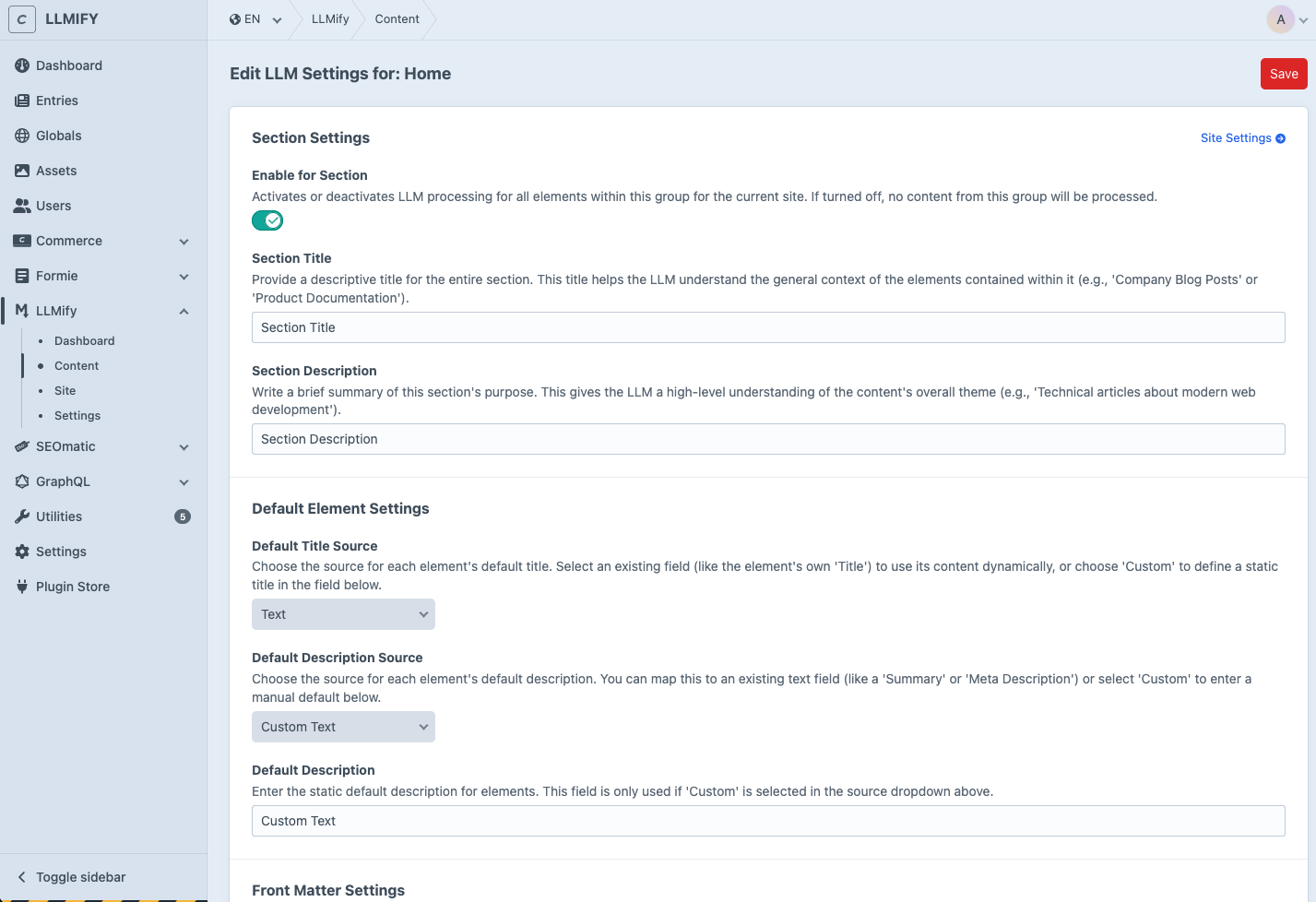Open the SEOmatic plugin icon
Viewport: 1316px width, 902px height.
pyautogui.click(x=21, y=446)
